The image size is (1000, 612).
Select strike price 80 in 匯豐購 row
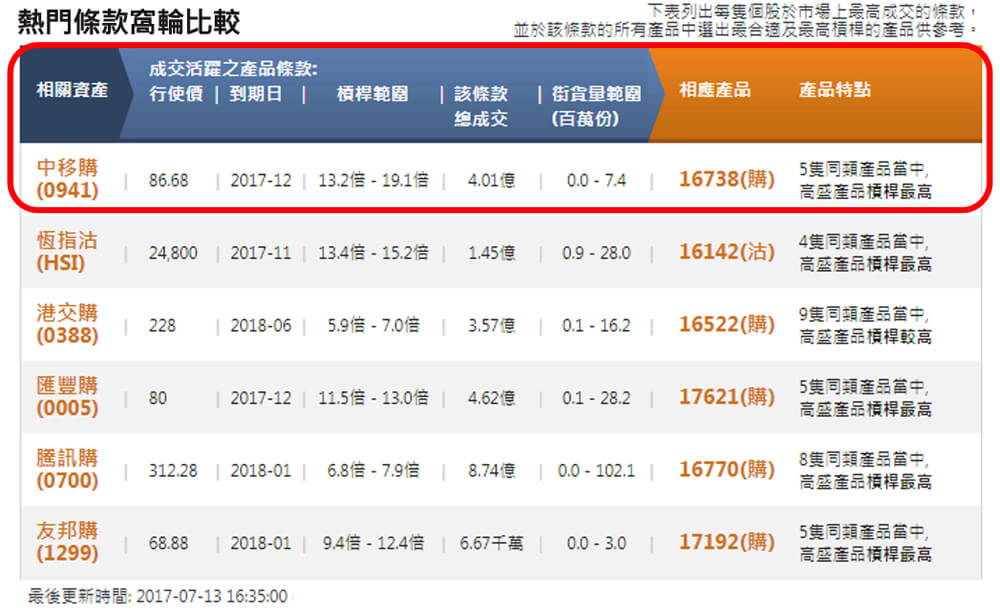pos(158,398)
